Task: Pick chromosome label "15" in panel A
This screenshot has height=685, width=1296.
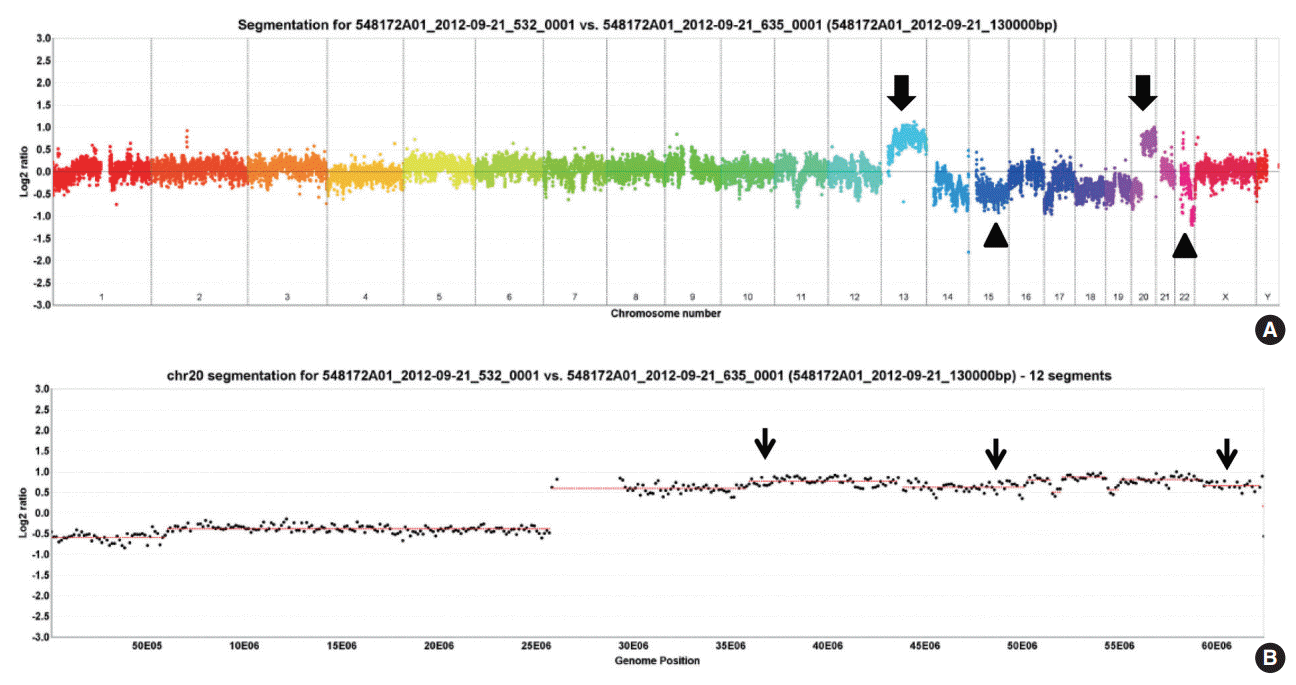Action: click(988, 298)
